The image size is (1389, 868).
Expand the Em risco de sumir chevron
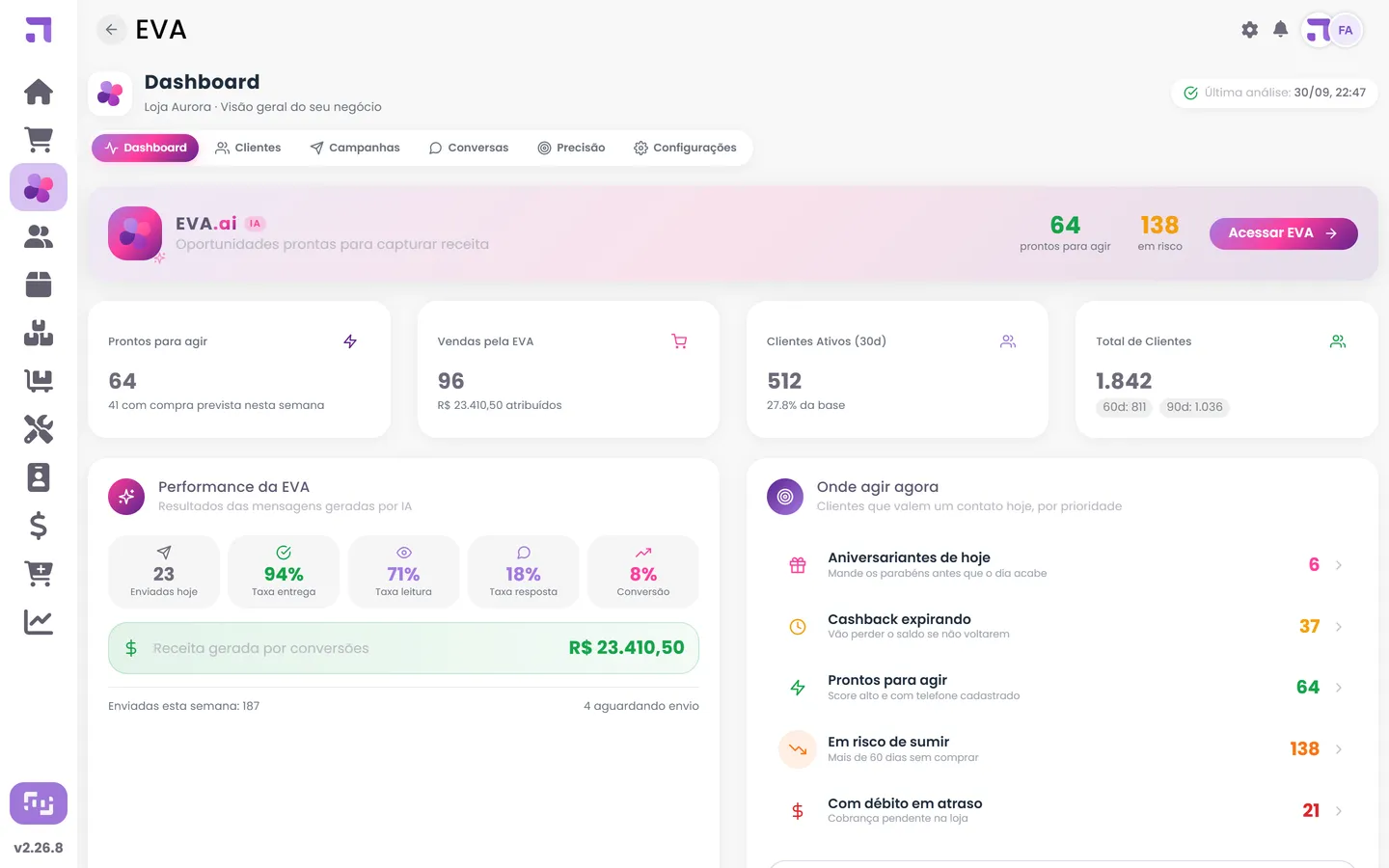coord(1339,749)
